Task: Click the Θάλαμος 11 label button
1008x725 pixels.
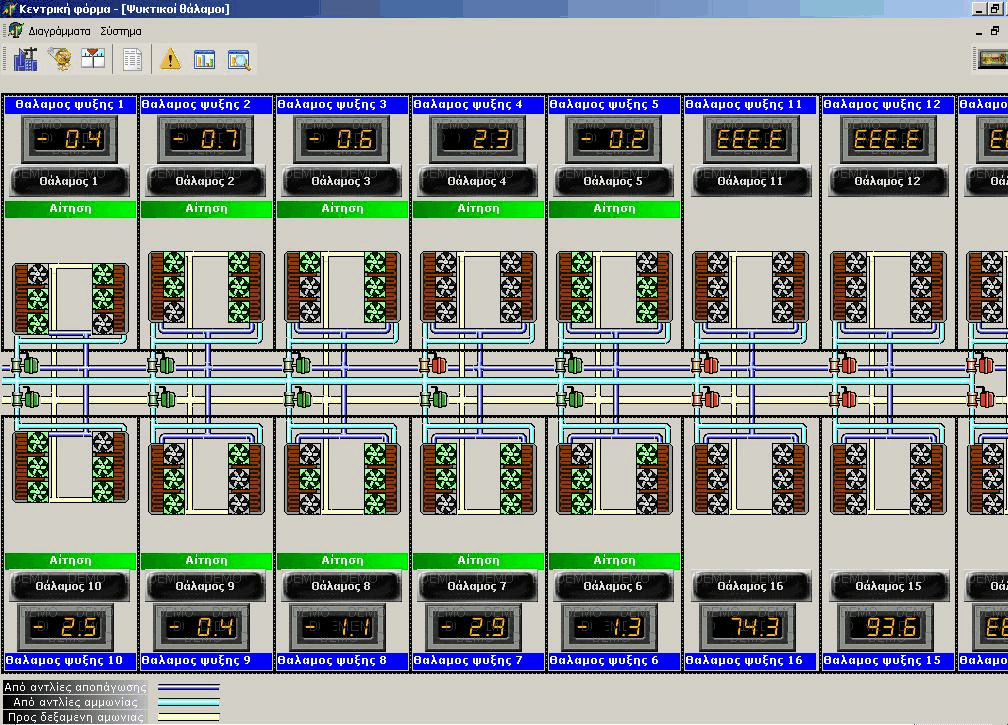Action: tap(750, 182)
